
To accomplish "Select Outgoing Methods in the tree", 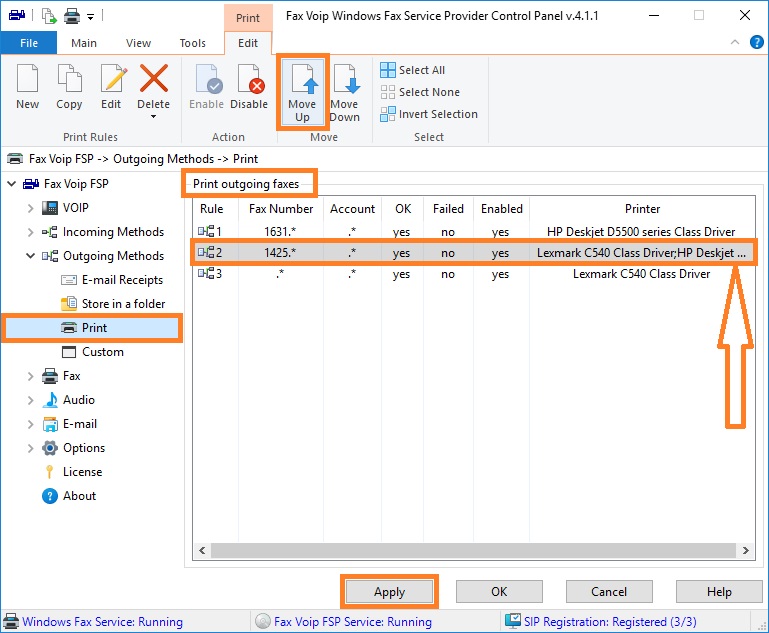I will coord(103,256).
